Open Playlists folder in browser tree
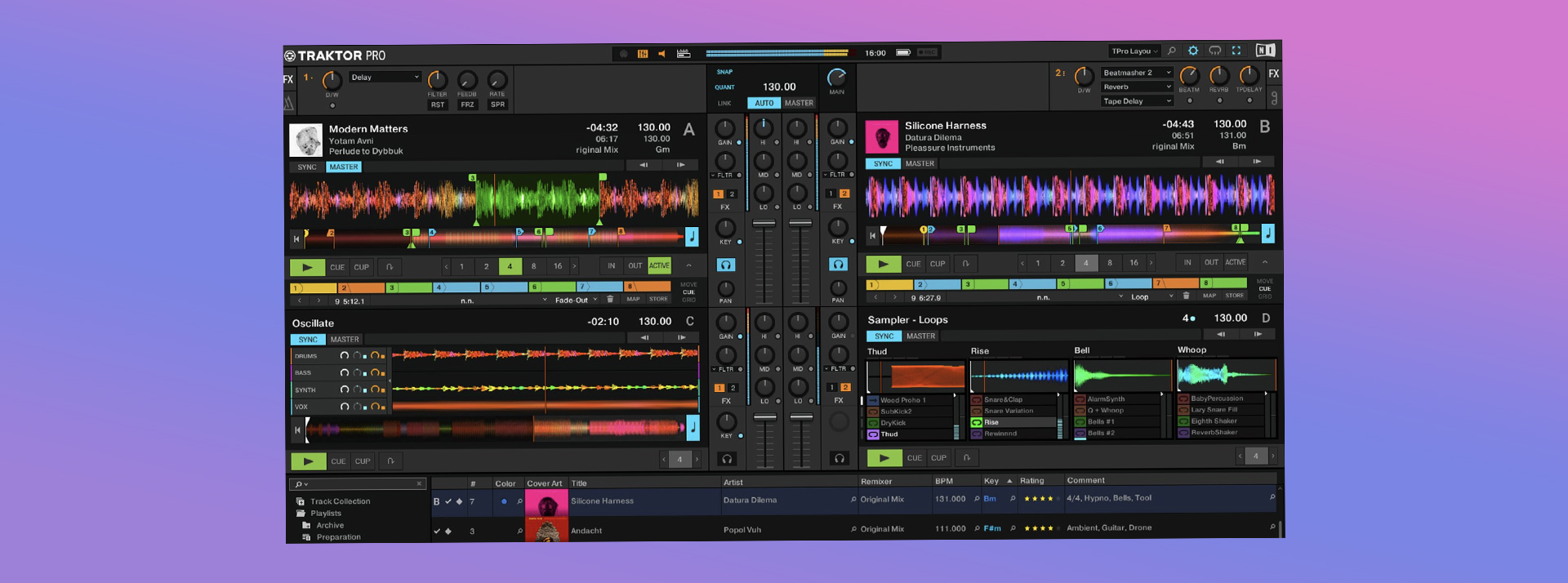The height and width of the screenshot is (583, 1568). tap(325, 514)
